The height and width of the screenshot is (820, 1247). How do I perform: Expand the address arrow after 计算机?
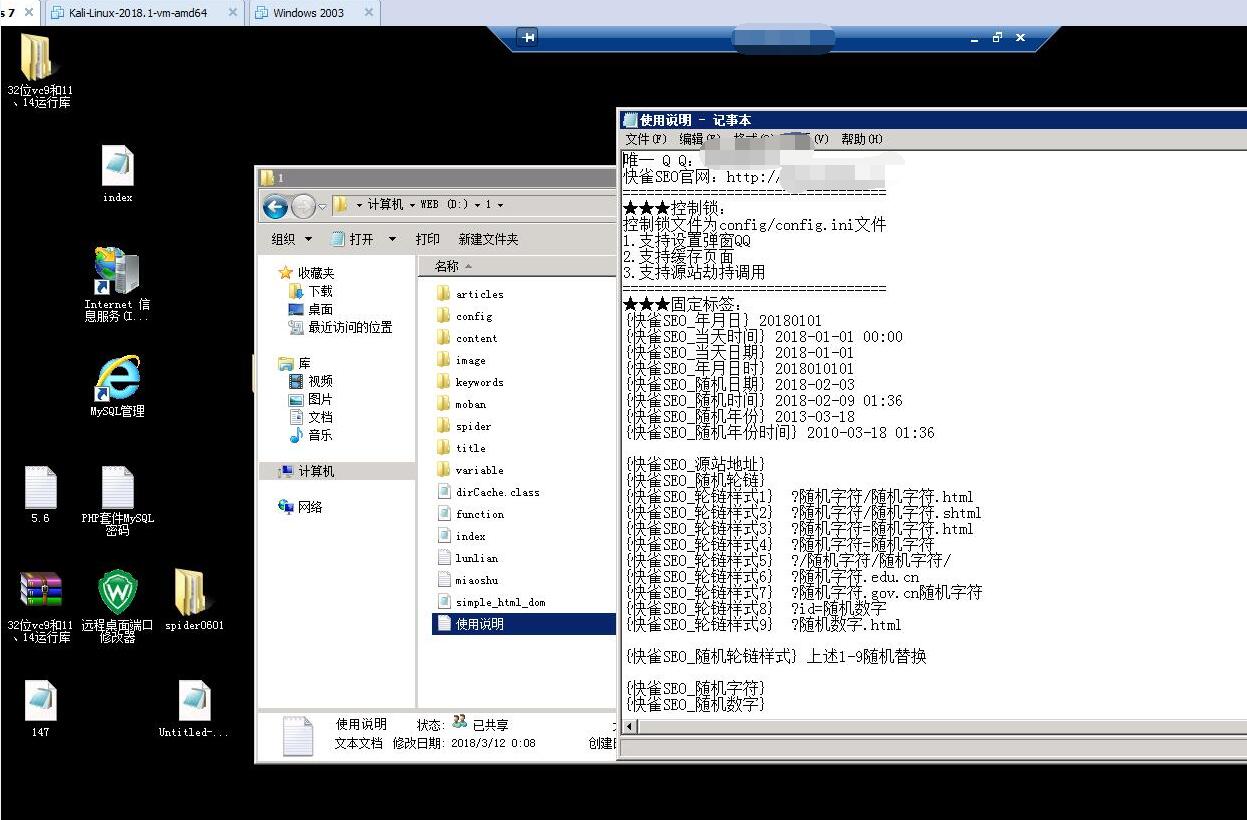click(x=410, y=205)
